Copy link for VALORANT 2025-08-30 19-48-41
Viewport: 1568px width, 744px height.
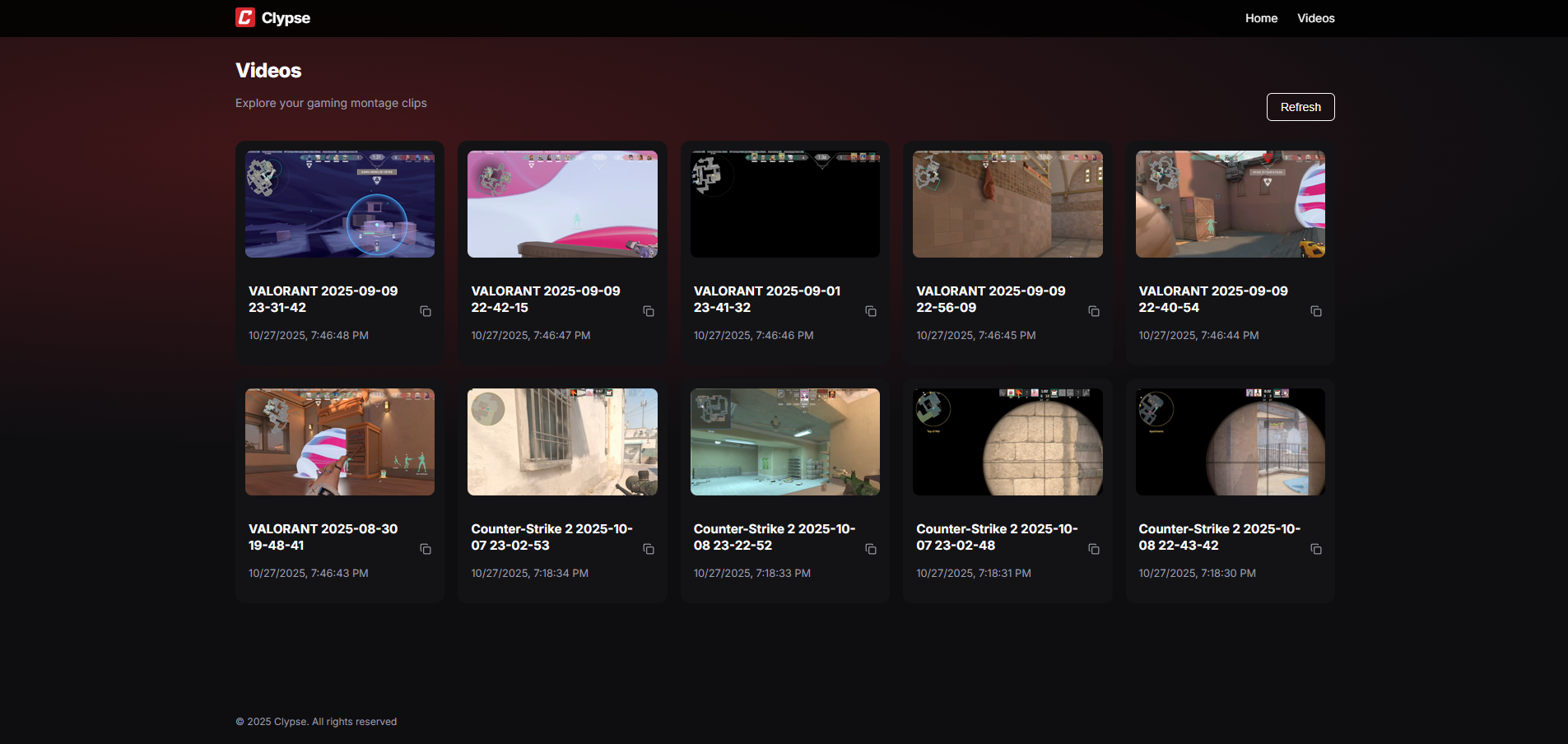pyautogui.click(x=426, y=549)
